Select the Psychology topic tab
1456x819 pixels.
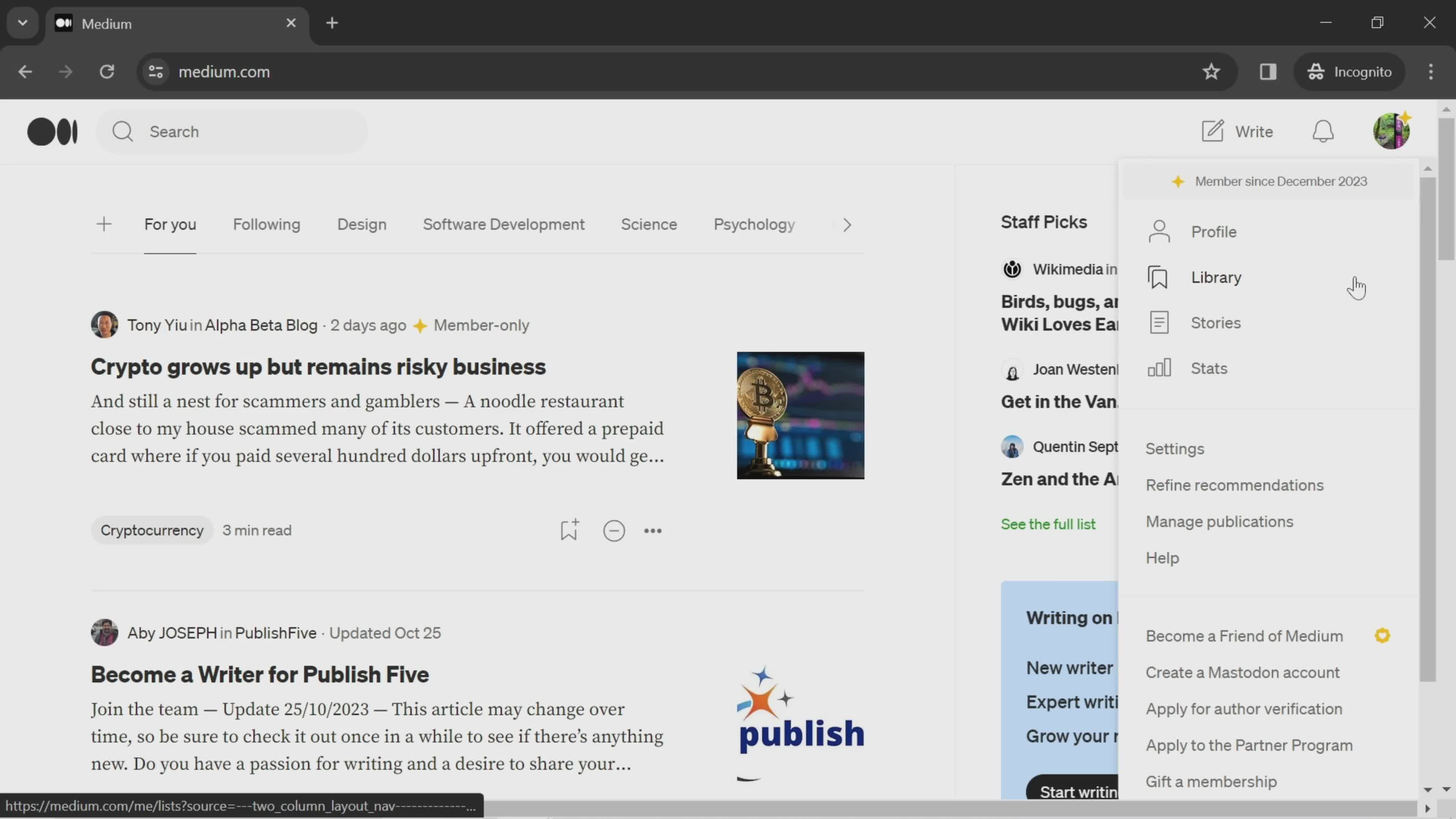[754, 224]
